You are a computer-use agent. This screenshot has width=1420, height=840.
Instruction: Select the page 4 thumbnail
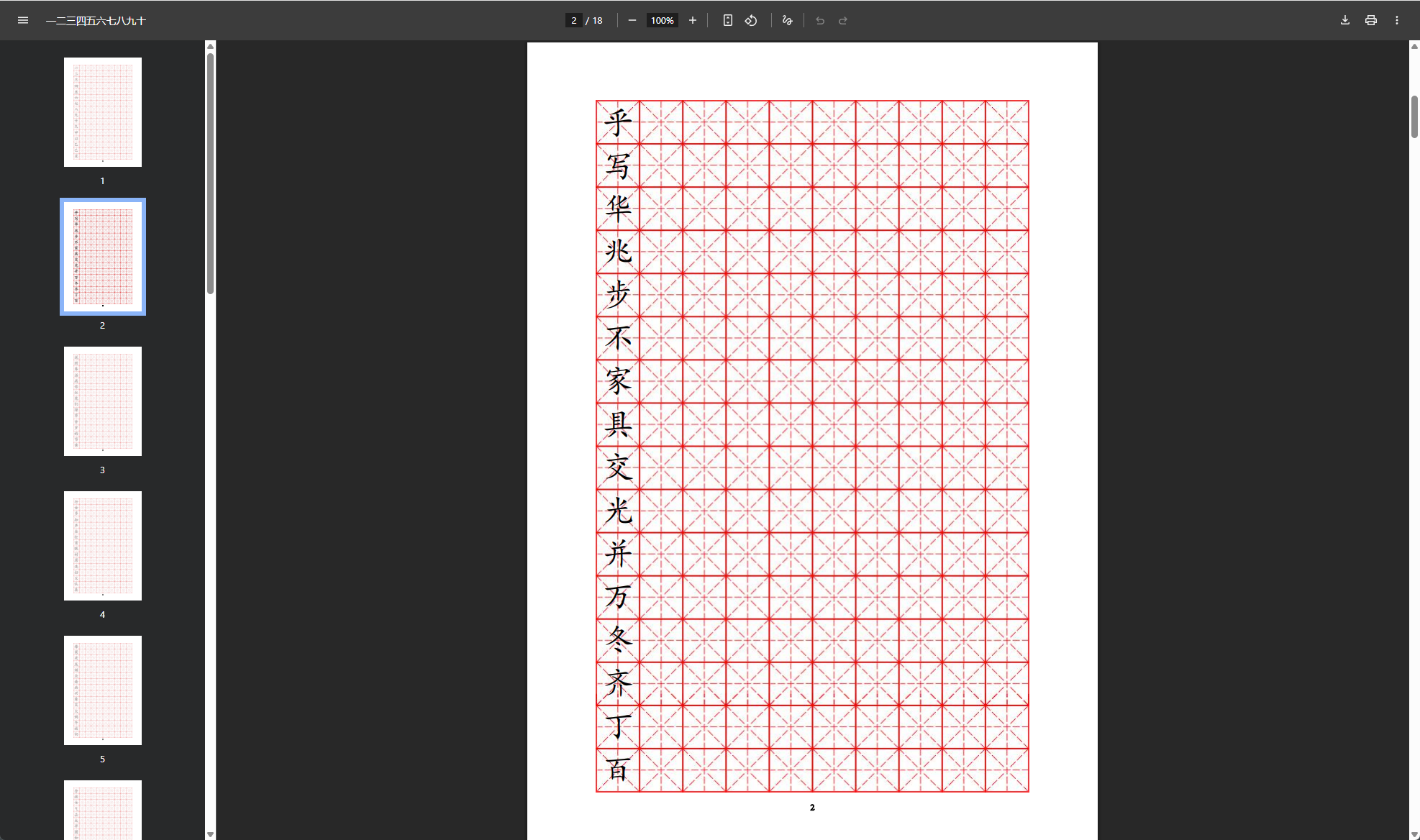[102, 545]
